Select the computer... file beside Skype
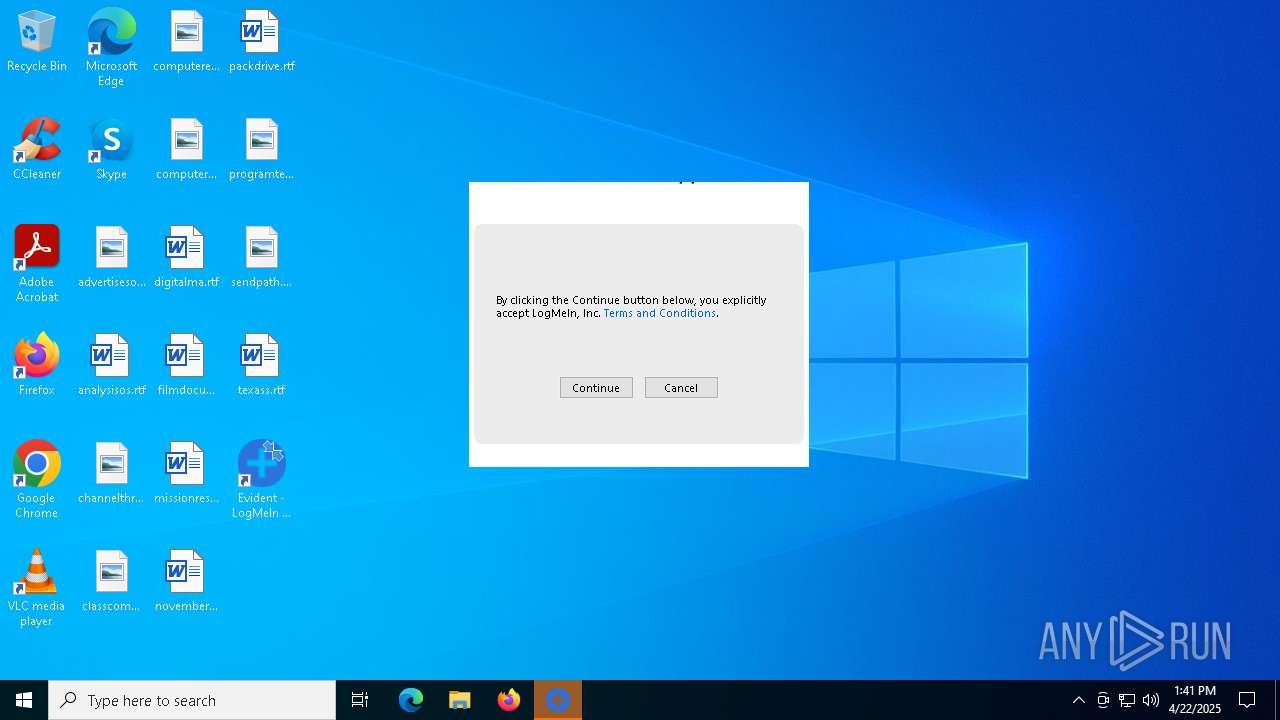 click(x=186, y=150)
